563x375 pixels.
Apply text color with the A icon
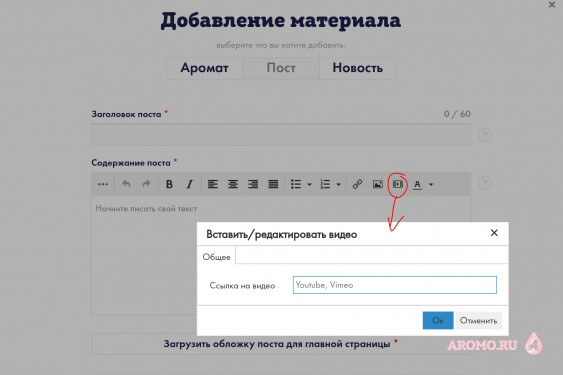[x=417, y=185]
